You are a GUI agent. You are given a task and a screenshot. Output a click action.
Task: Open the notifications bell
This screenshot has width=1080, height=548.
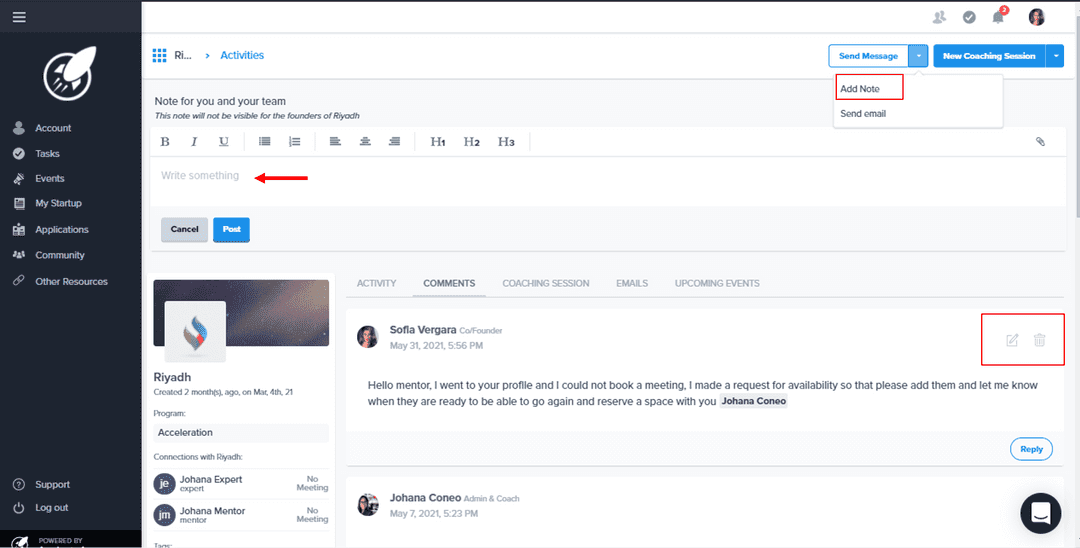[x=998, y=17]
